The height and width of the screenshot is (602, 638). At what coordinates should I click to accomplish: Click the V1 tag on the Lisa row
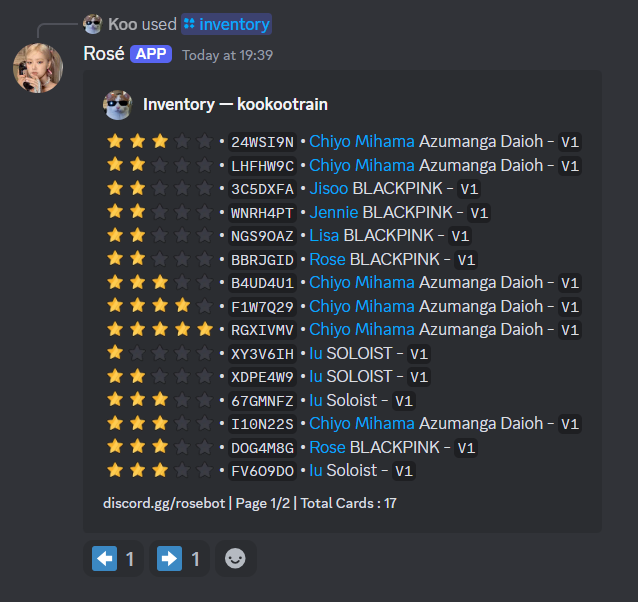[460, 236]
